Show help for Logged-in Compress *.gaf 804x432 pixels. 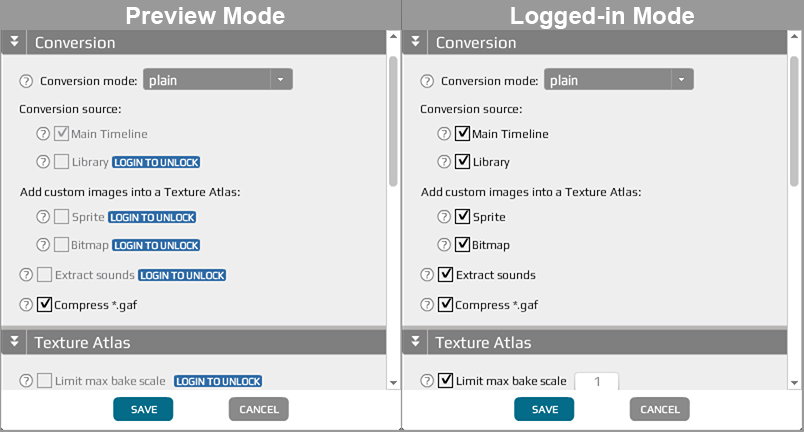[427, 305]
